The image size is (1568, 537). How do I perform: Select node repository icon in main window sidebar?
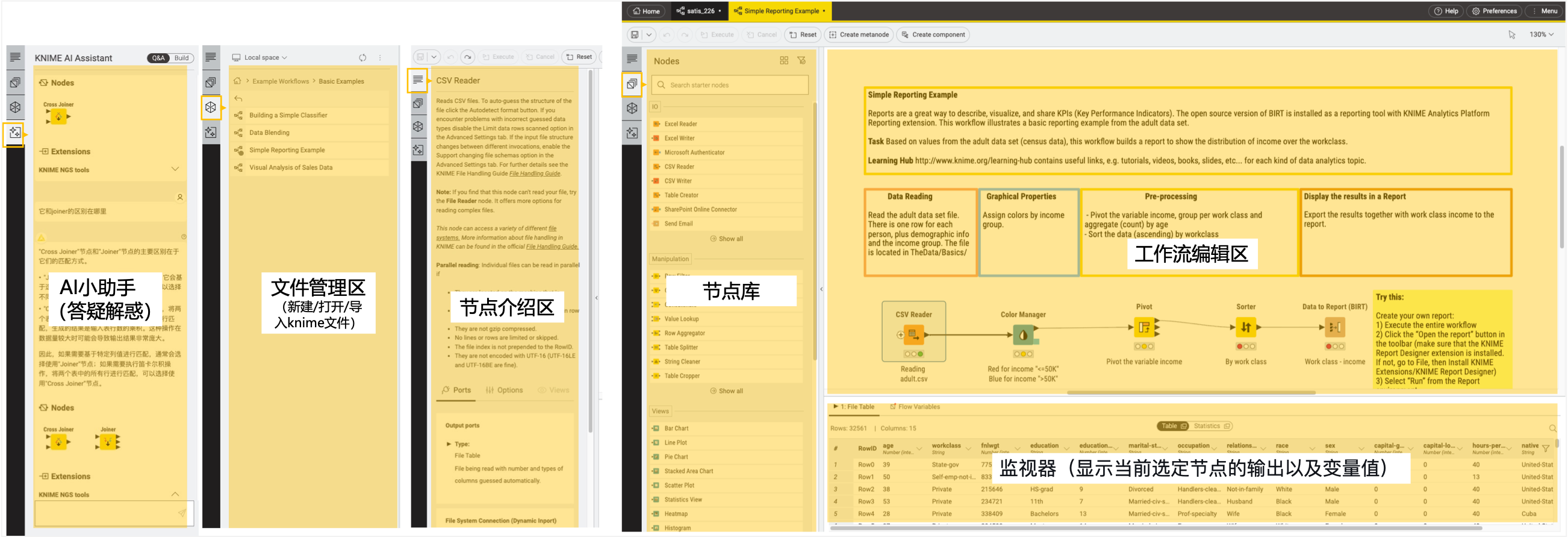[x=632, y=84]
